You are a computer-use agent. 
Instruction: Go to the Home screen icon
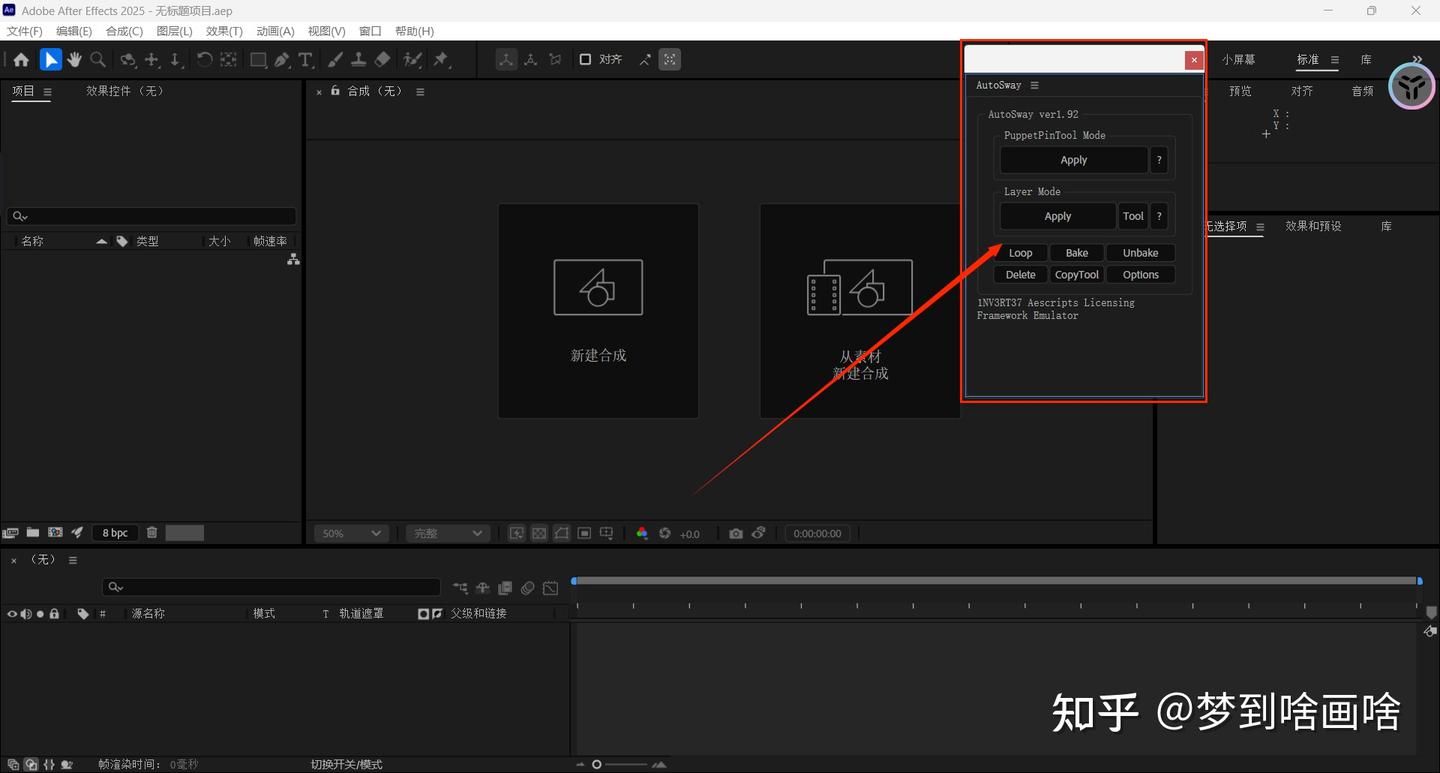pyautogui.click(x=21, y=60)
